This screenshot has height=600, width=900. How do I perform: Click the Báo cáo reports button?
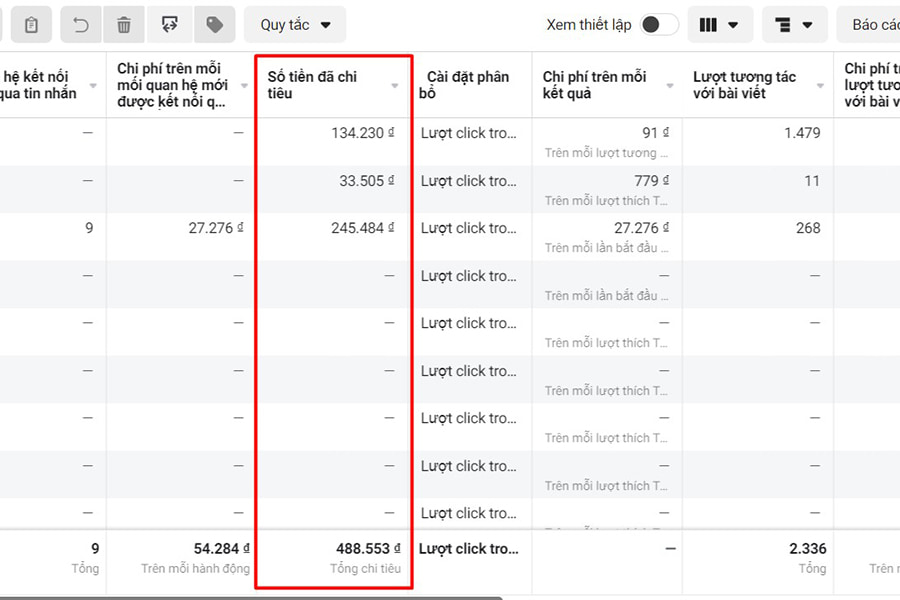tap(874, 25)
